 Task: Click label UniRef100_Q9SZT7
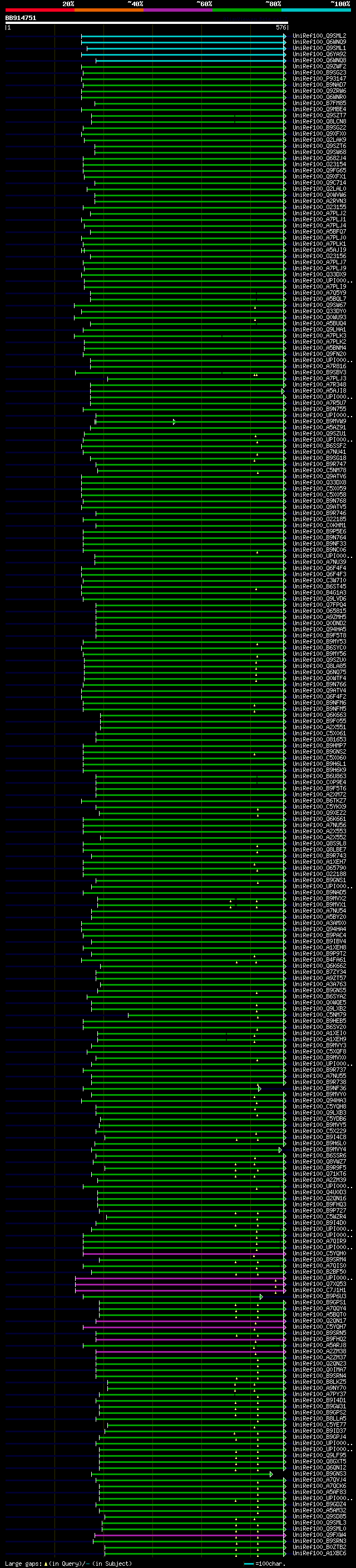point(319,115)
